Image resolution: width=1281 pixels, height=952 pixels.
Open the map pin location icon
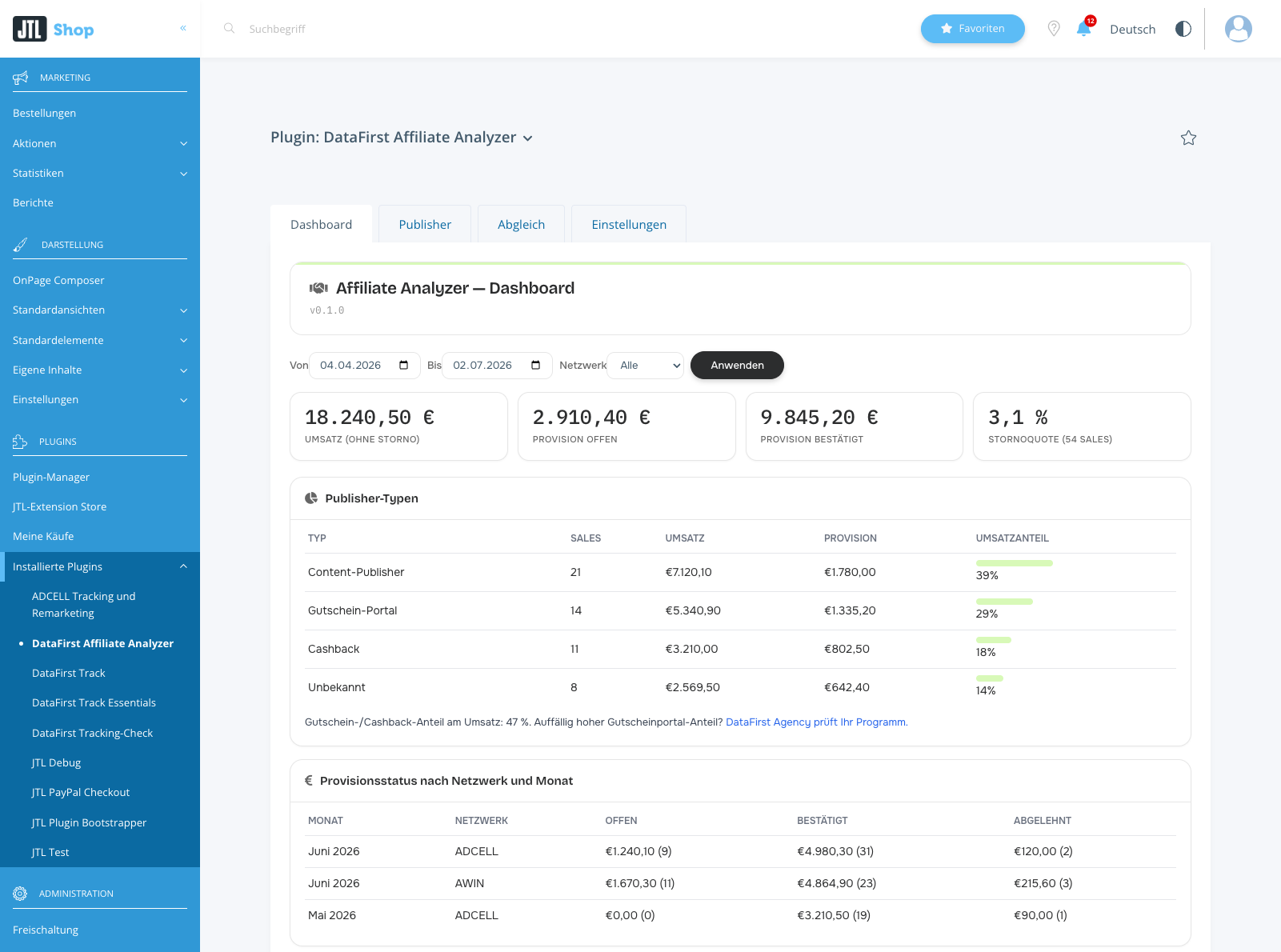coord(1054,29)
